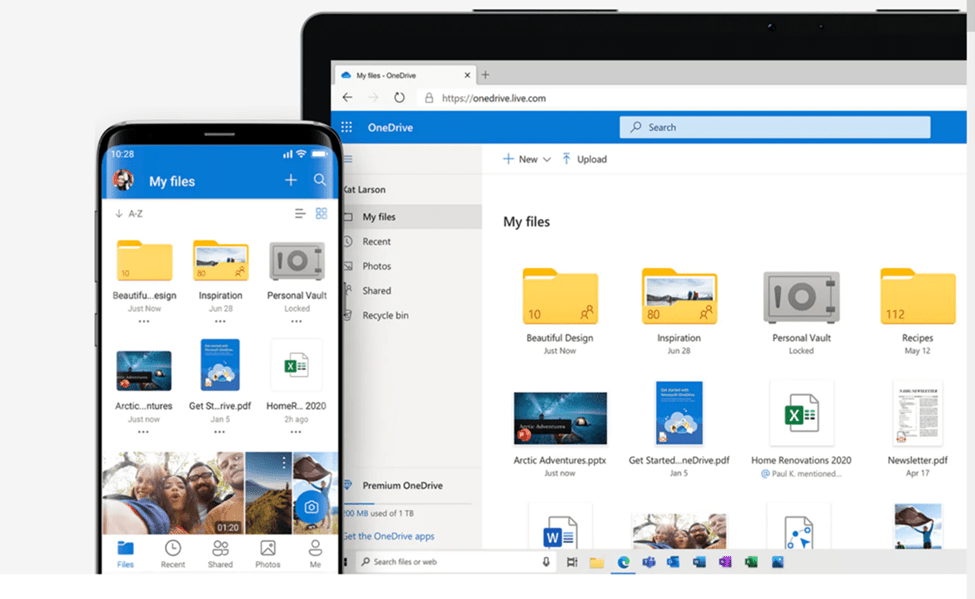
Task: Open more options under Personal Vault on phone
Action: [x=297, y=322]
